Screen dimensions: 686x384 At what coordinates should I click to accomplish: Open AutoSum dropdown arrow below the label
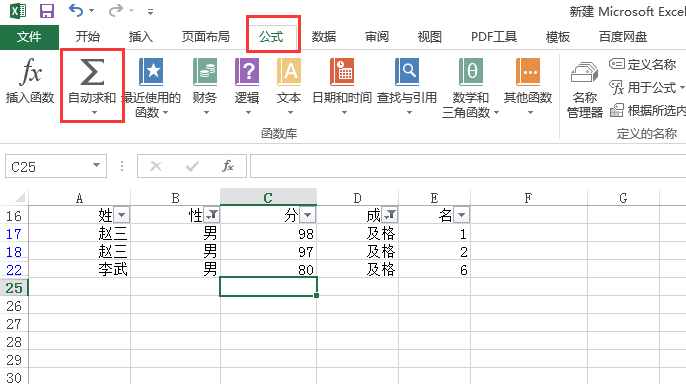click(x=93, y=113)
